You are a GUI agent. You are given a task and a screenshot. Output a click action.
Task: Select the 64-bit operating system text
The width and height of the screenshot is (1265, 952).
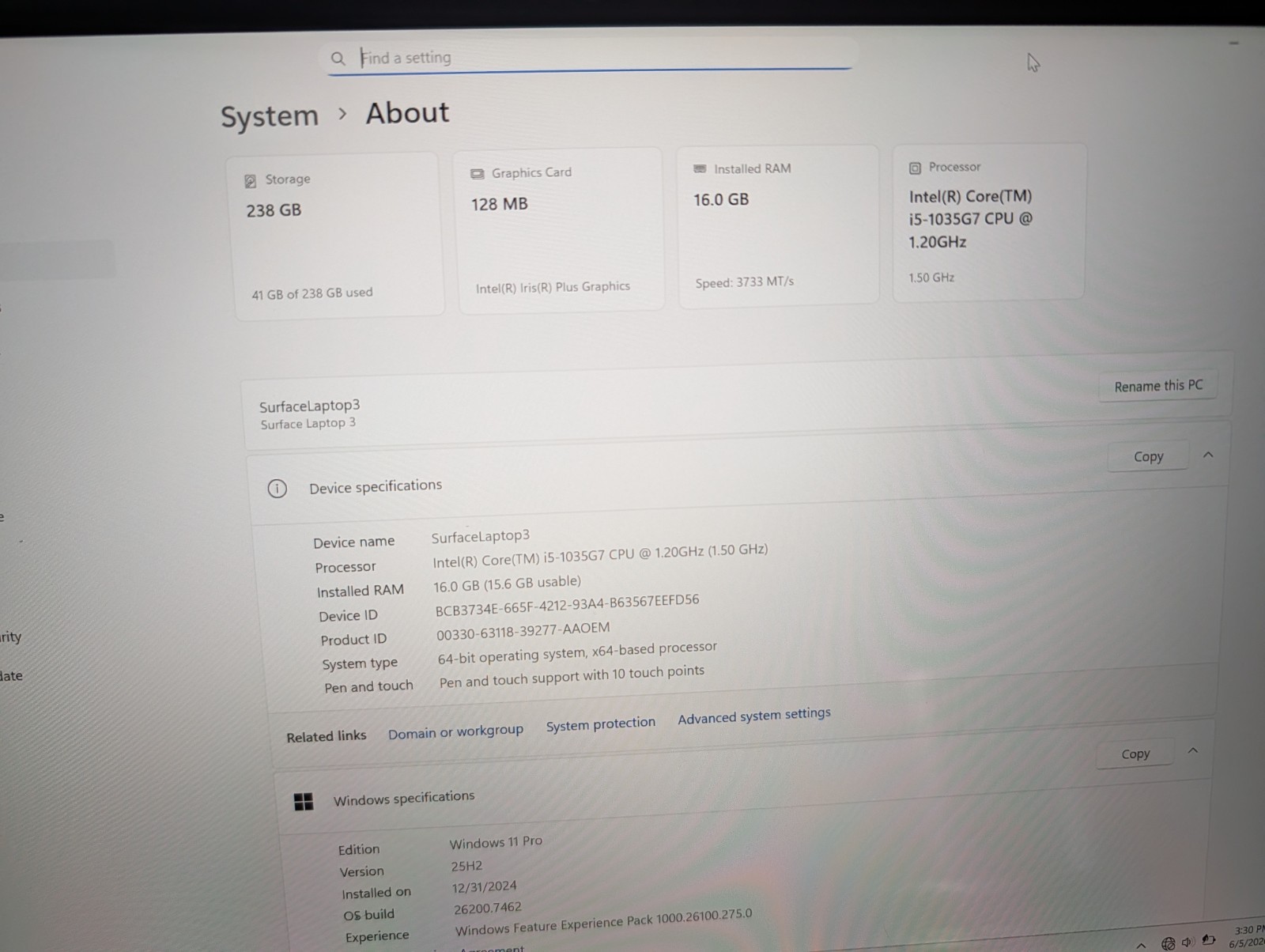tap(577, 652)
